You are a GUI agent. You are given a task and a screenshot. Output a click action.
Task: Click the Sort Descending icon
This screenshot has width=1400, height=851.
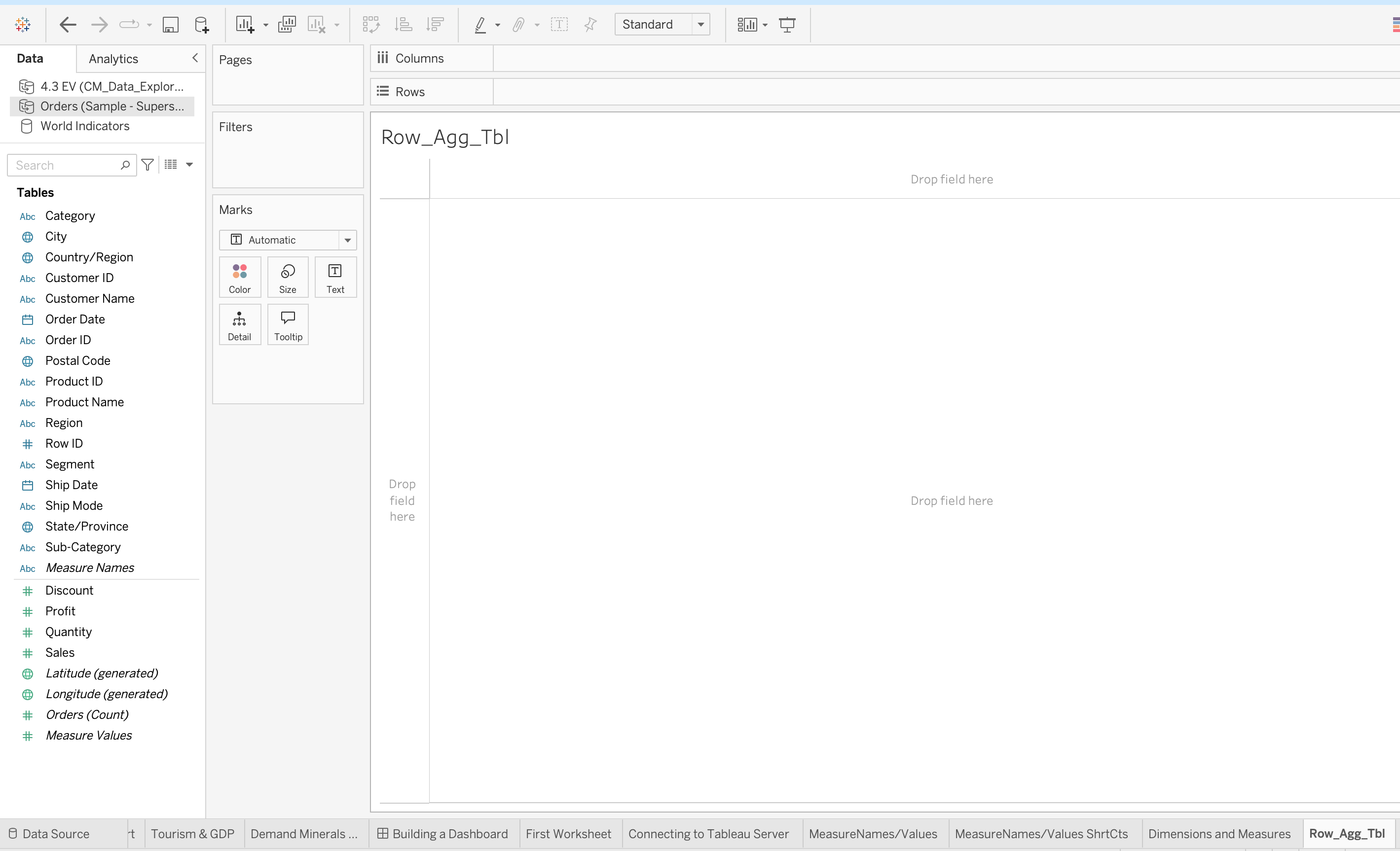pos(435,25)
